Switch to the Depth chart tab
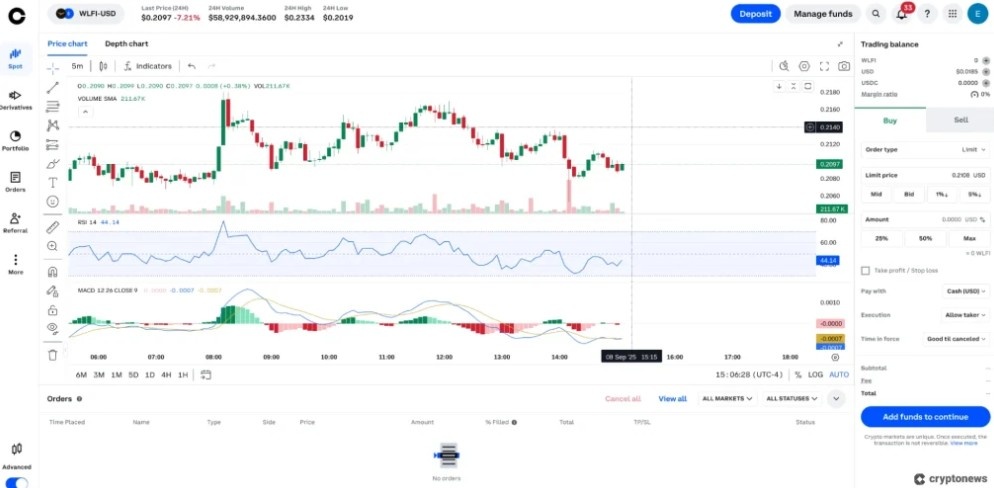 [x=126, y=44]
